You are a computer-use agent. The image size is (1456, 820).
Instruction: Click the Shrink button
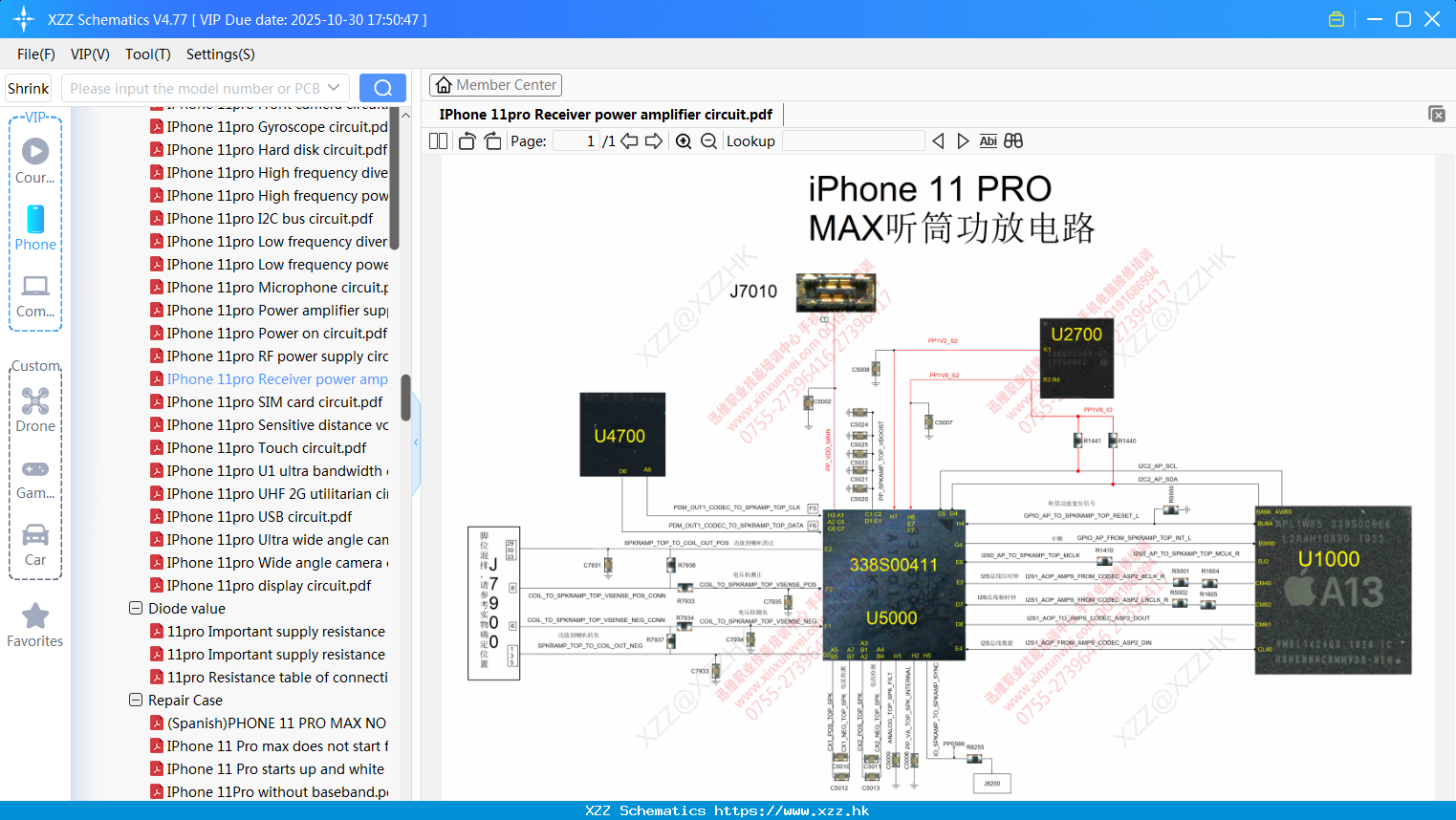click(x=28, y=88)
